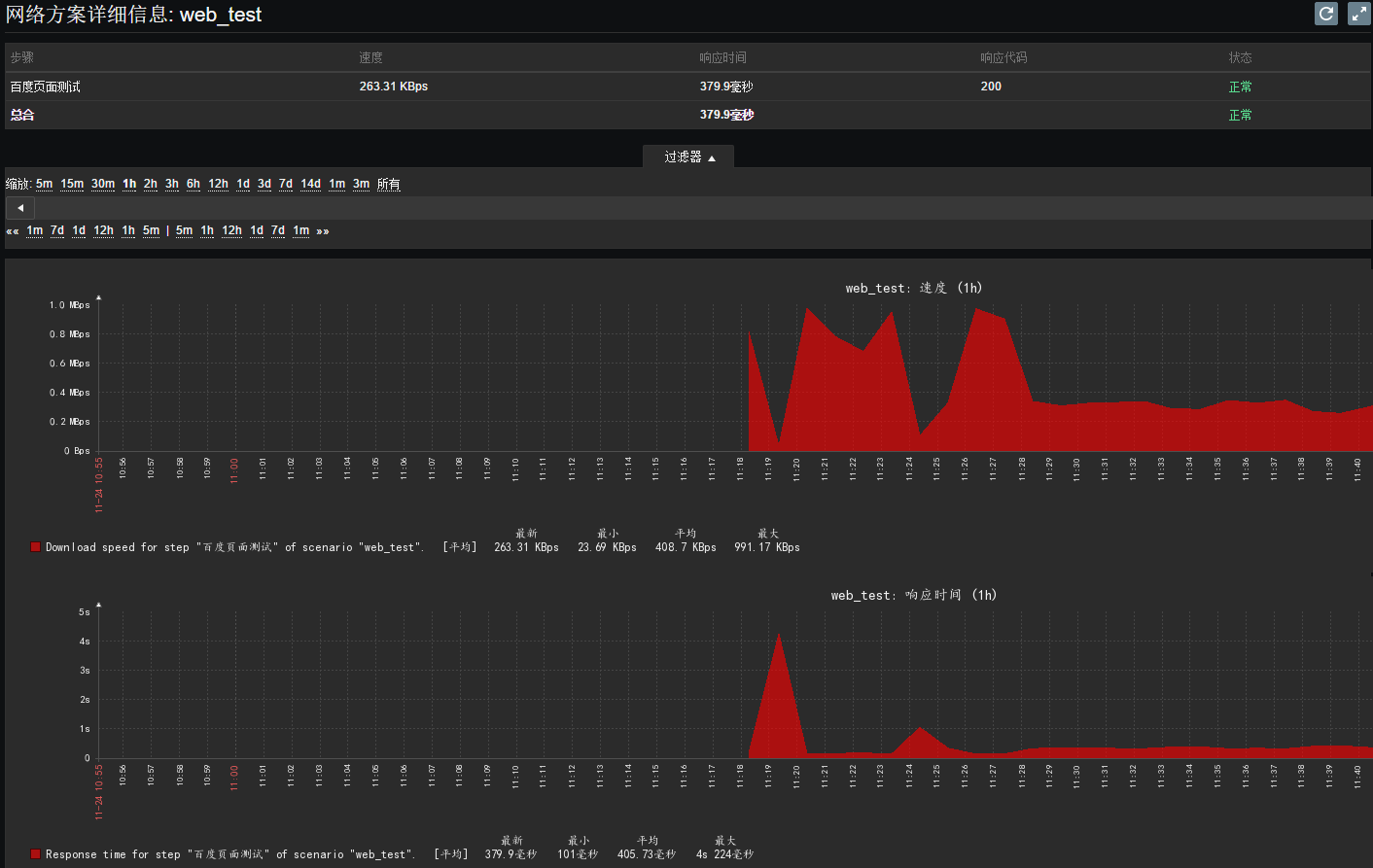This screenshot has width=1373, height=868.
Task: Set the zoom (缩放) to 12h
Action: pos(219,184)
